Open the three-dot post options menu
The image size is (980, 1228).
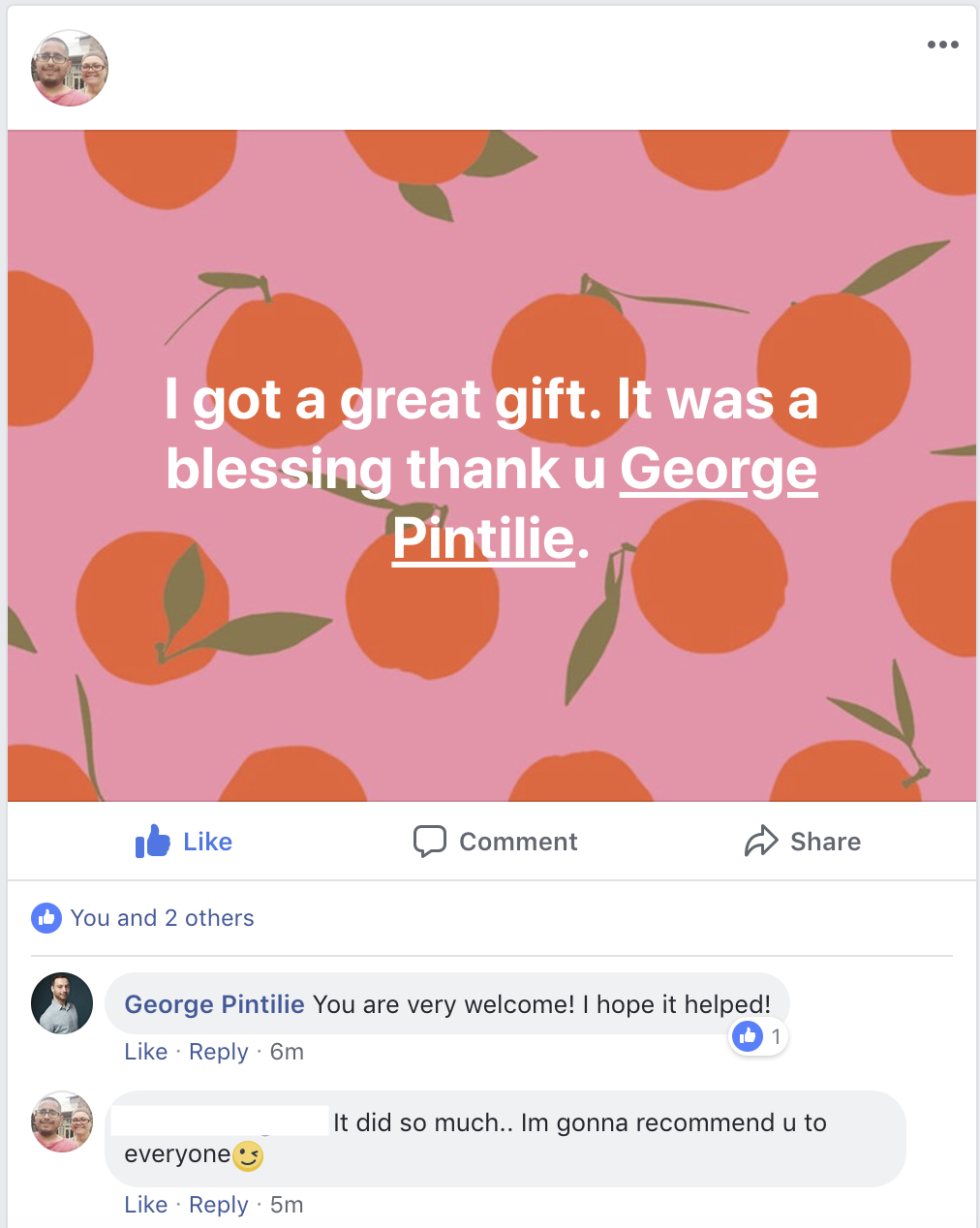(x=942, y=45)
